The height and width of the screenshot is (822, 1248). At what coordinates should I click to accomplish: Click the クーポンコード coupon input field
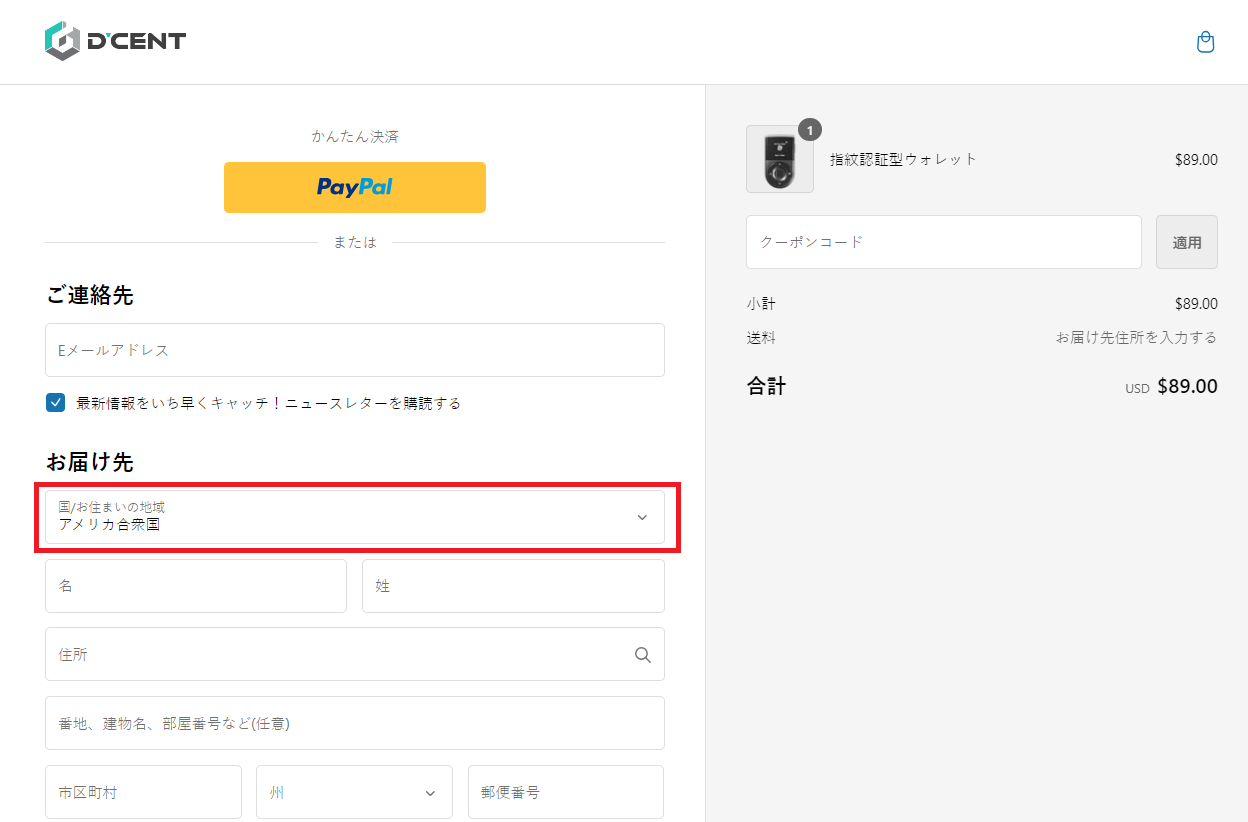(944, 242)
